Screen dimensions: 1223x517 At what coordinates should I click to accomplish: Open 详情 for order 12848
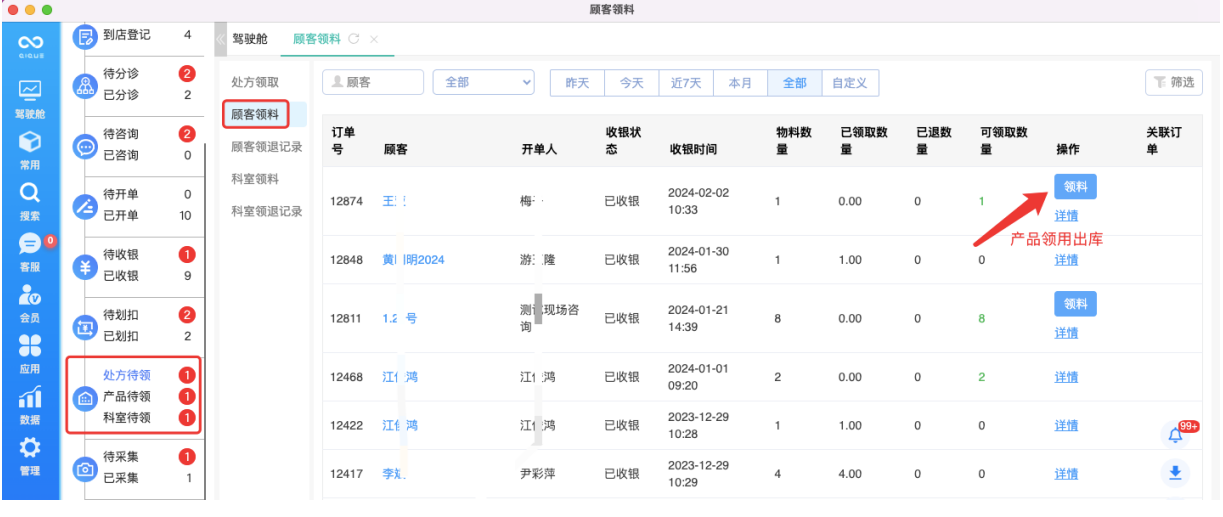pyautogui.click(x=1066, y=260)
